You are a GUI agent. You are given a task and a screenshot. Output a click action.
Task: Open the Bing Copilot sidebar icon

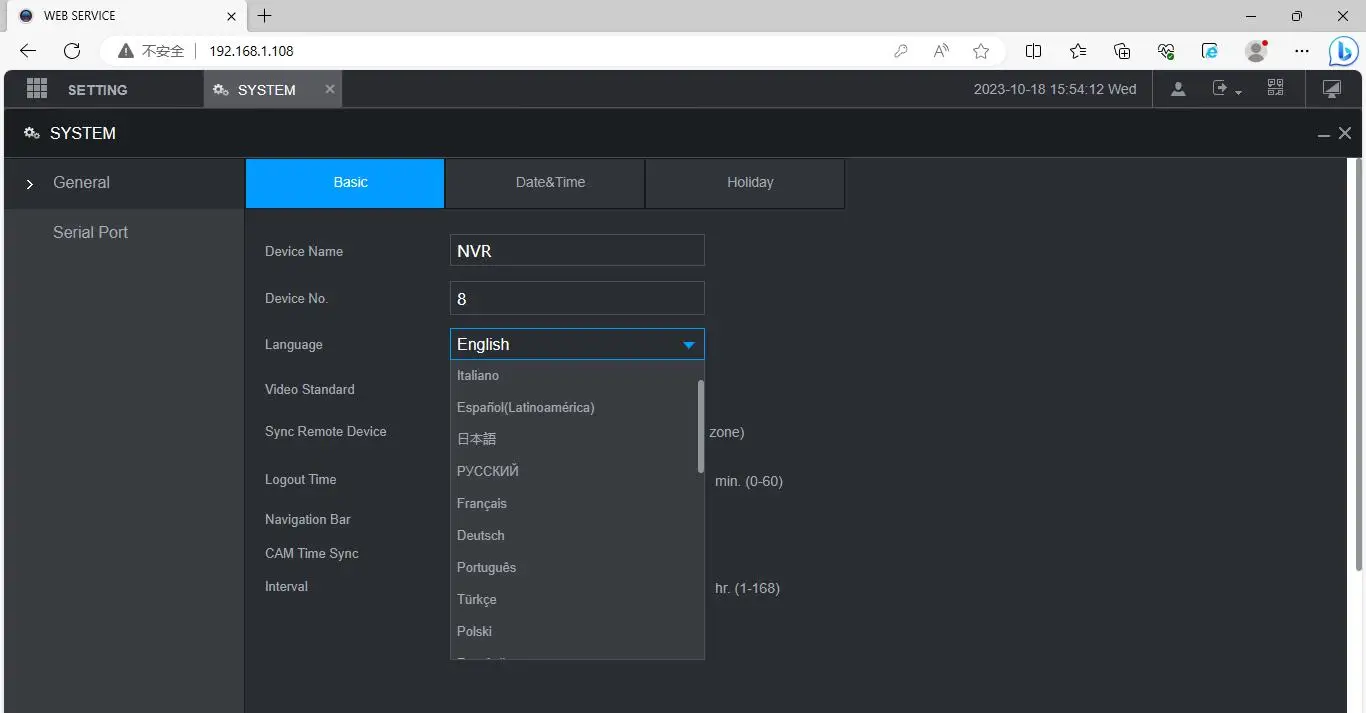(x=1343, y=51)
